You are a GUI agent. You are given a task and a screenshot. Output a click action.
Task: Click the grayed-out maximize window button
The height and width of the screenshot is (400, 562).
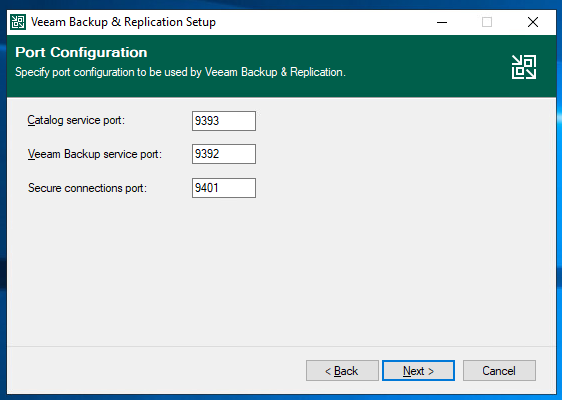pos(487,22)
